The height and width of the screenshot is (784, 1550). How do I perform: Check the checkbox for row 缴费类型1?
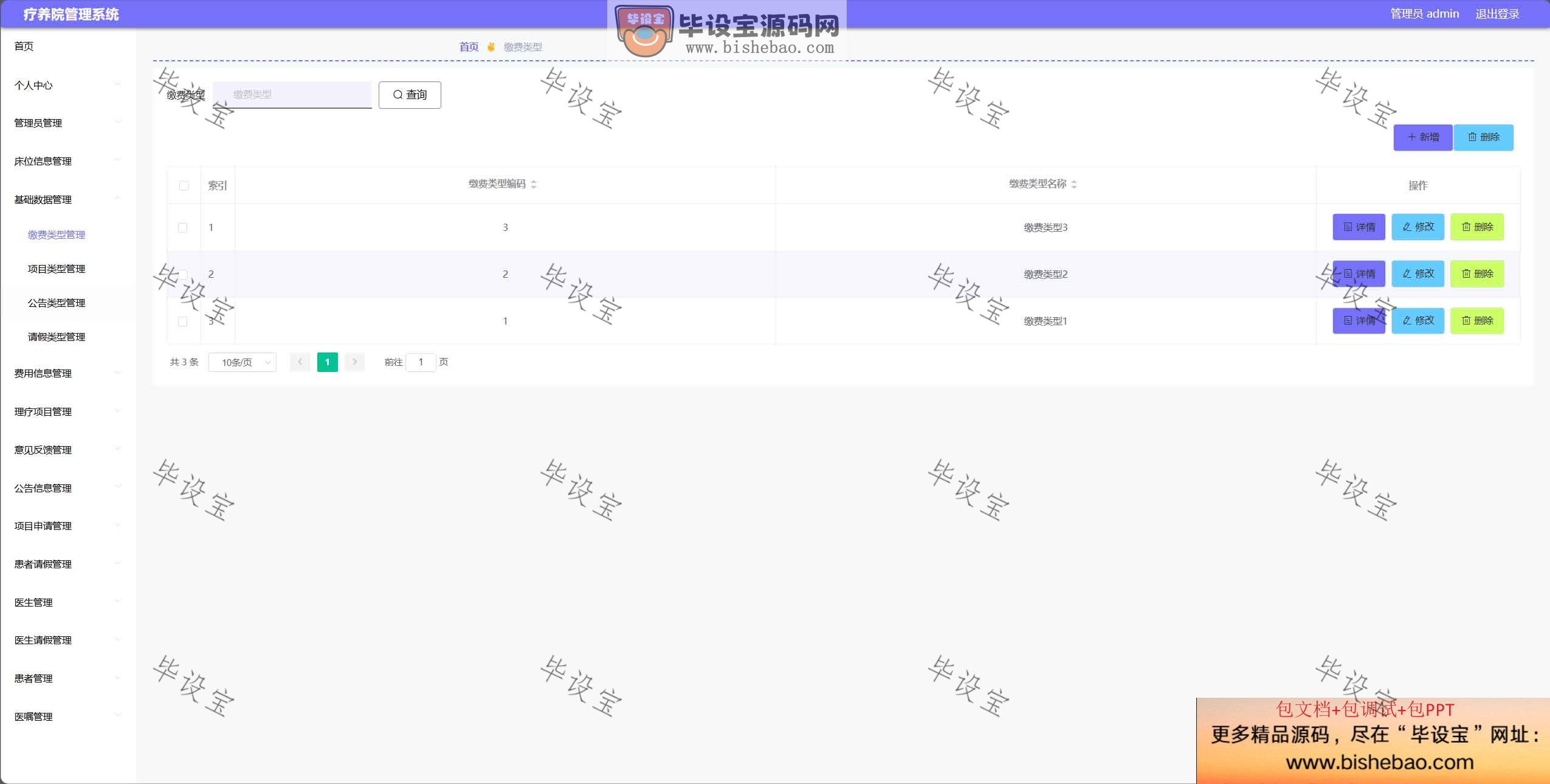(182, 321)
